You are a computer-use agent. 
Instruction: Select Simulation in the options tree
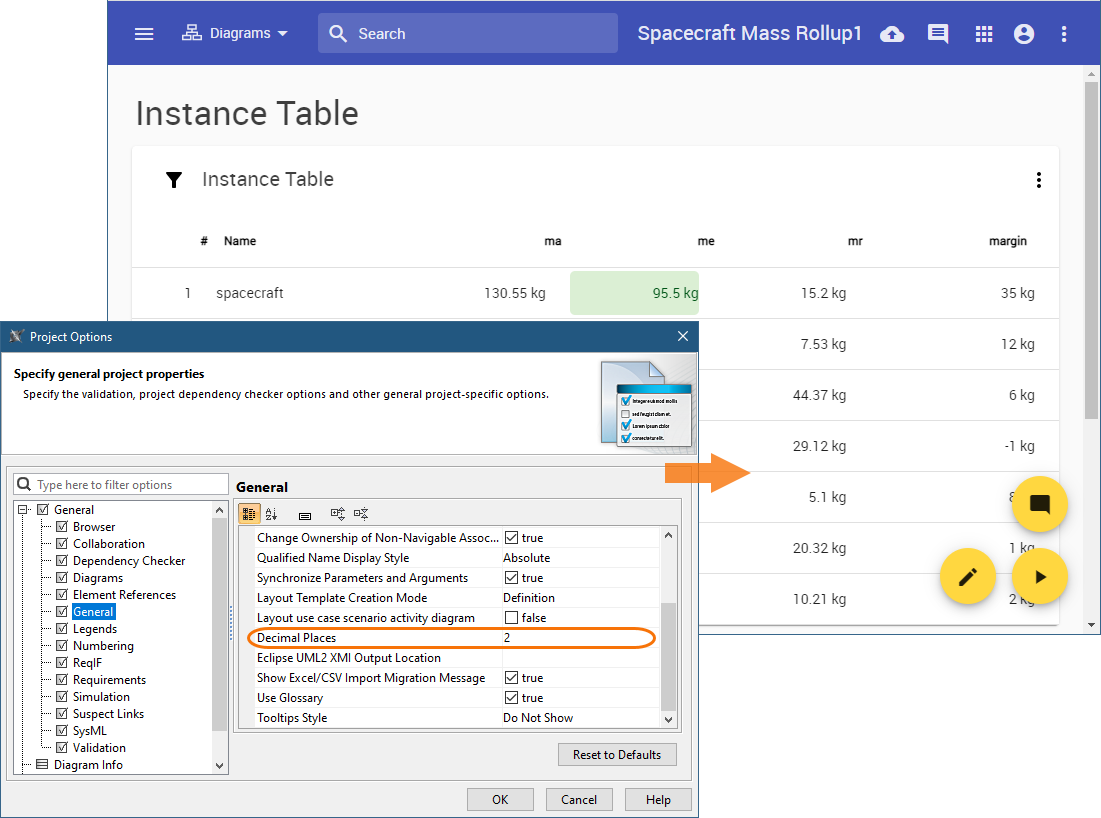click(101, 697)
